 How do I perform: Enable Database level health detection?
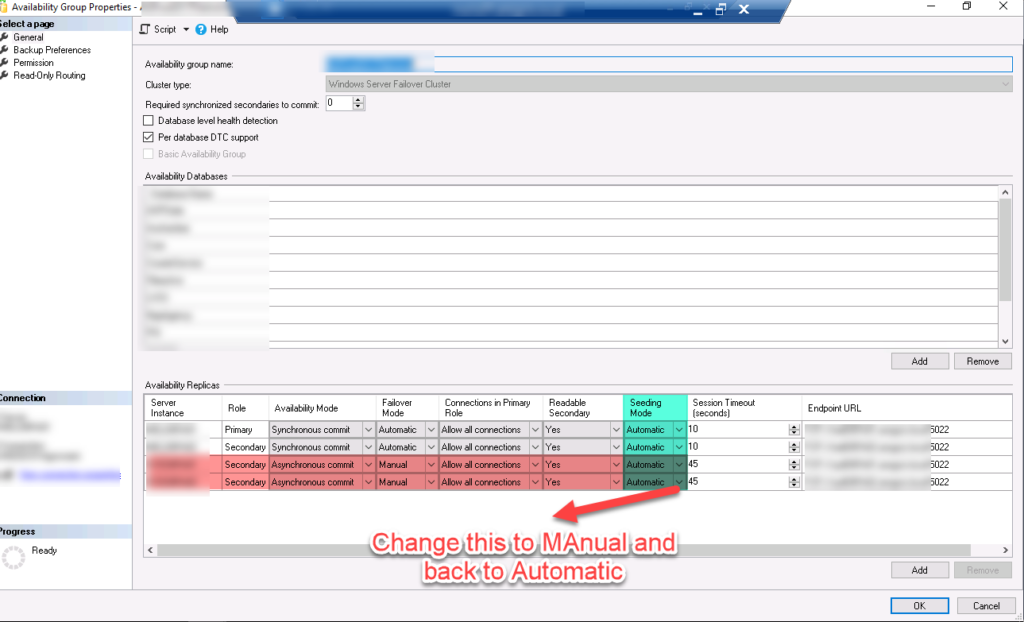point(148,121)
